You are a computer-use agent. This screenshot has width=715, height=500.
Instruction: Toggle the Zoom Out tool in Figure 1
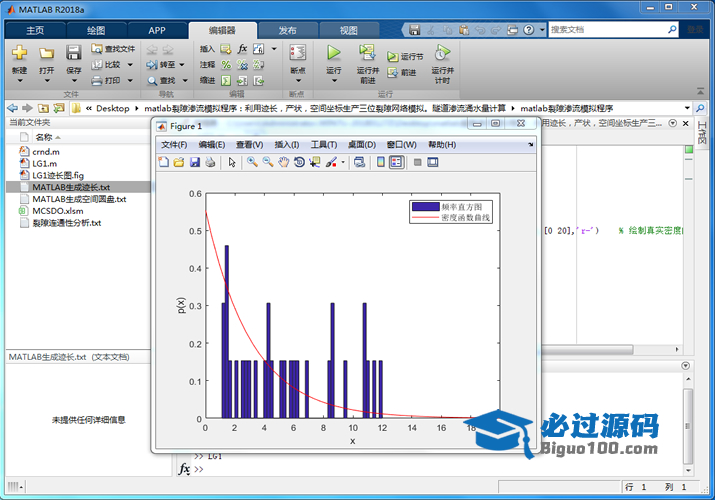pos(268,162)
